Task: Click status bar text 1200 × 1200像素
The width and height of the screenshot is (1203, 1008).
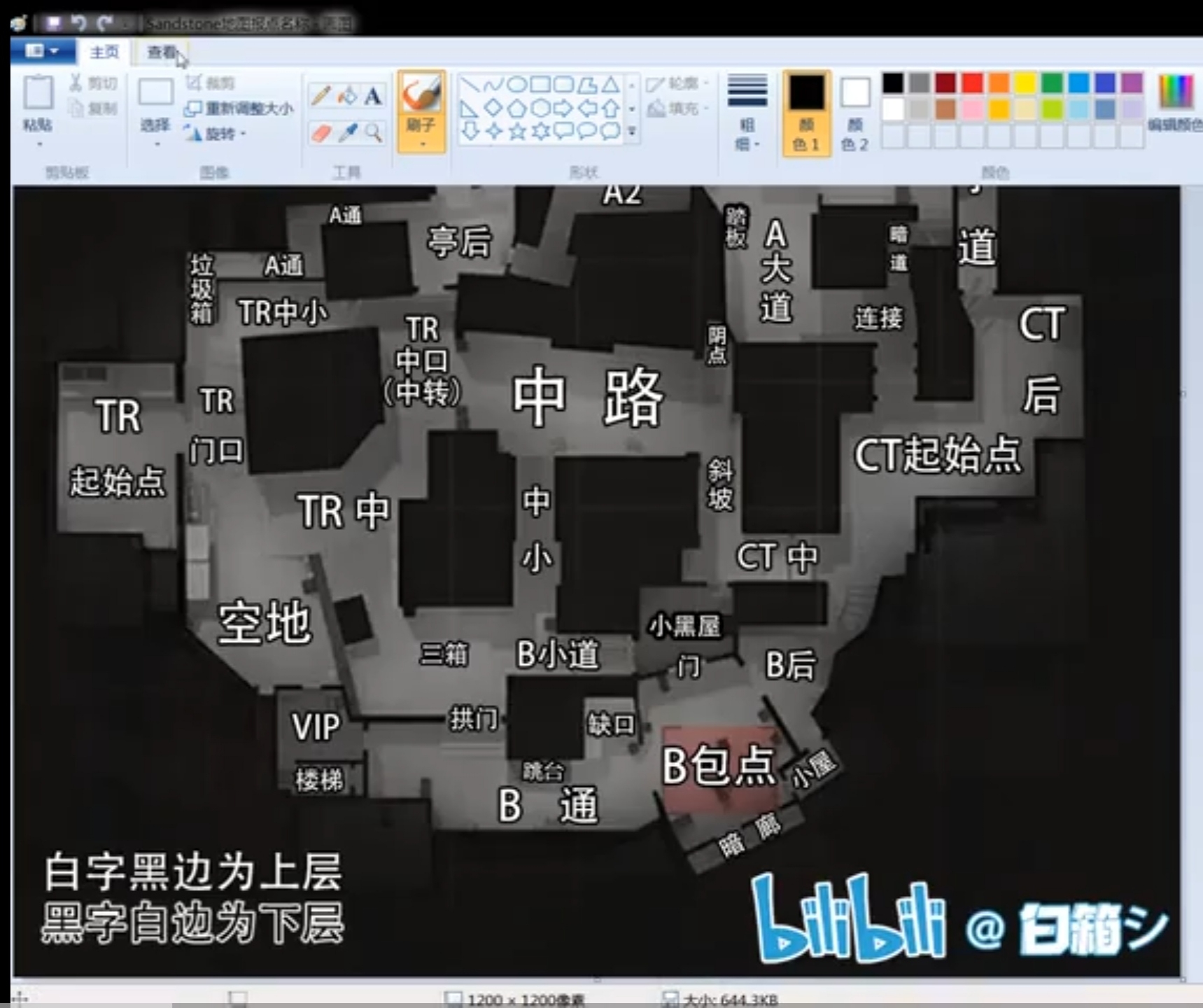Action: (x=526, y=1000)
